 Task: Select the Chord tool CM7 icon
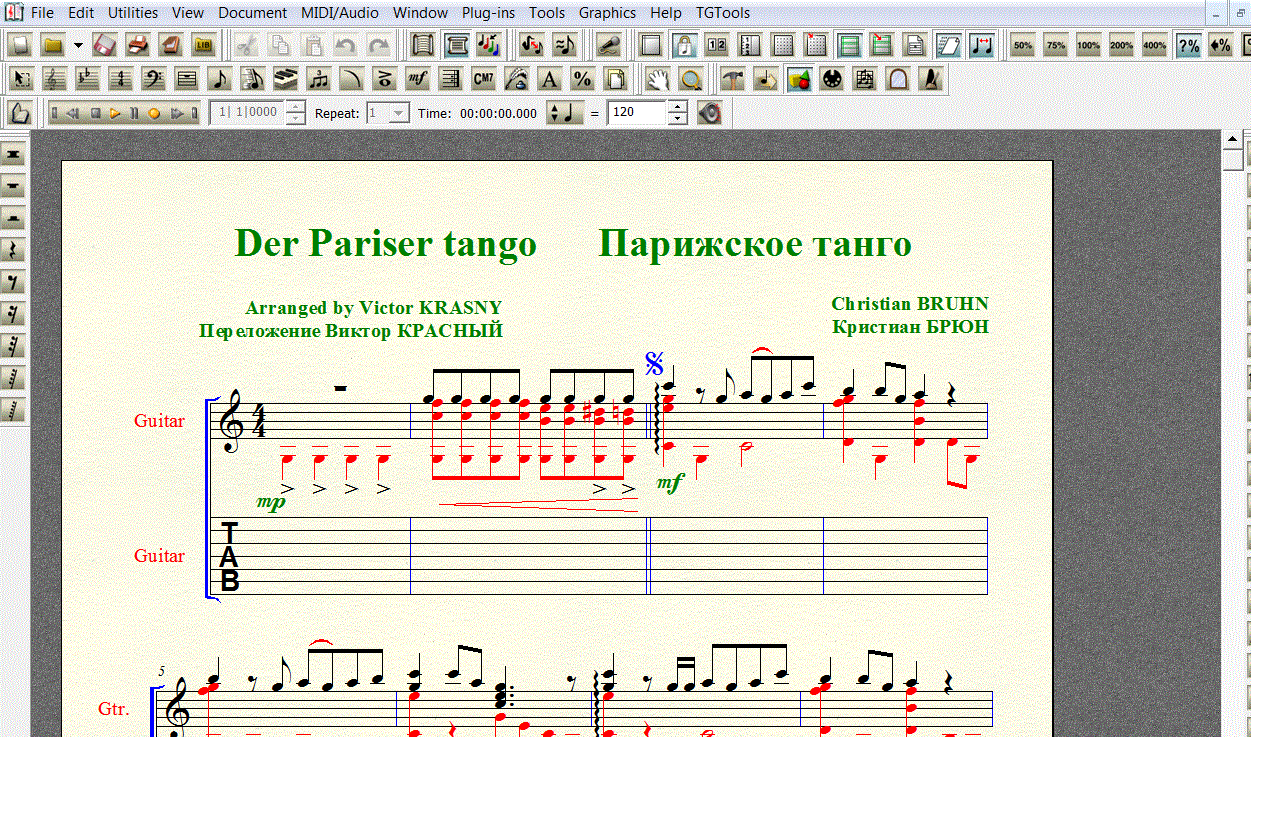pyautogui.click(x=484, y=79)
